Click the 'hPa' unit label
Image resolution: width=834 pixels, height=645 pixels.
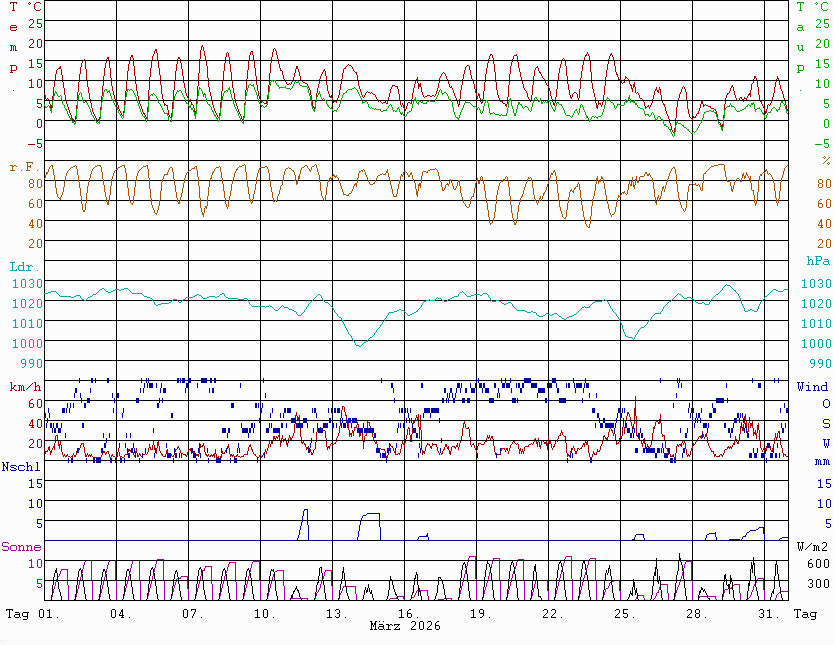[x=818, y=261]
